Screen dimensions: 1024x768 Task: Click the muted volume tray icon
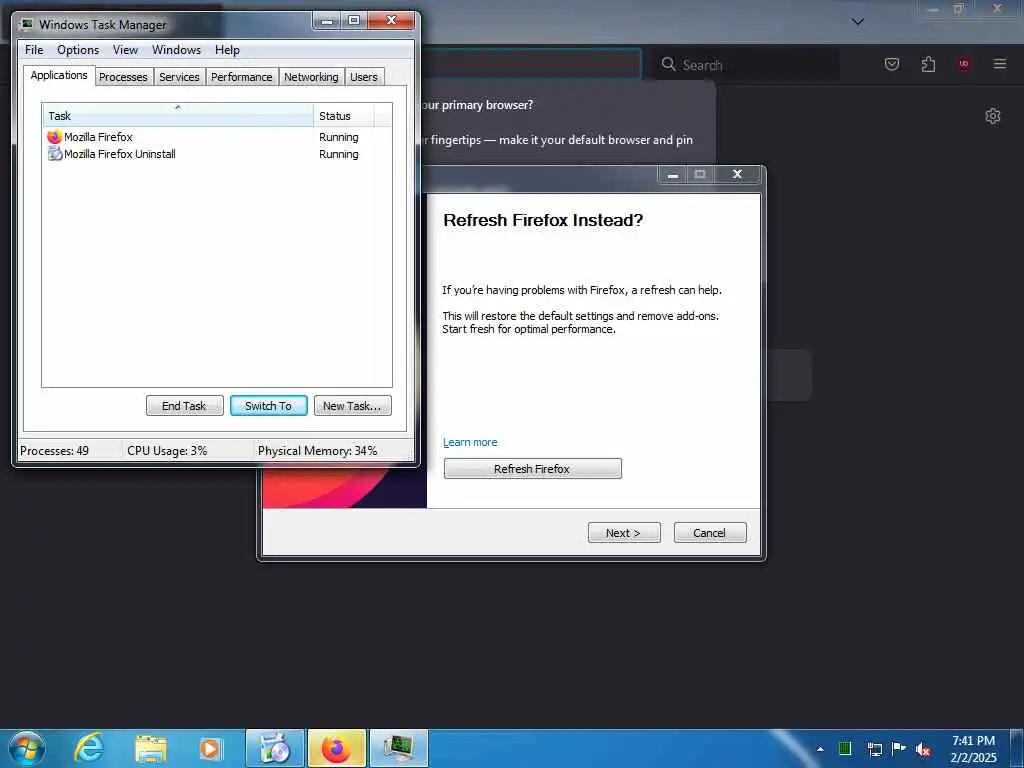[x=923, y=750]
